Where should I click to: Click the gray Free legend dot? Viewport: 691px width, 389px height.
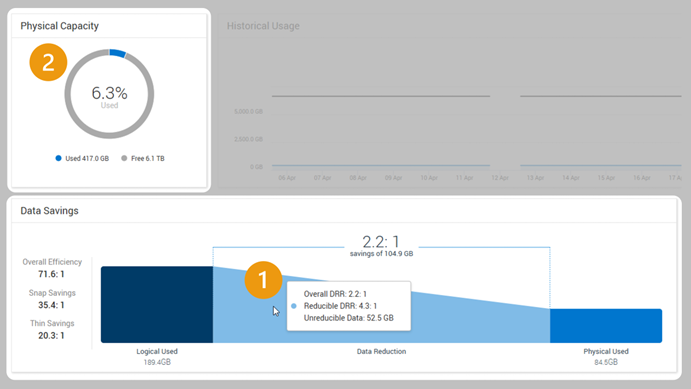(124, 158)
